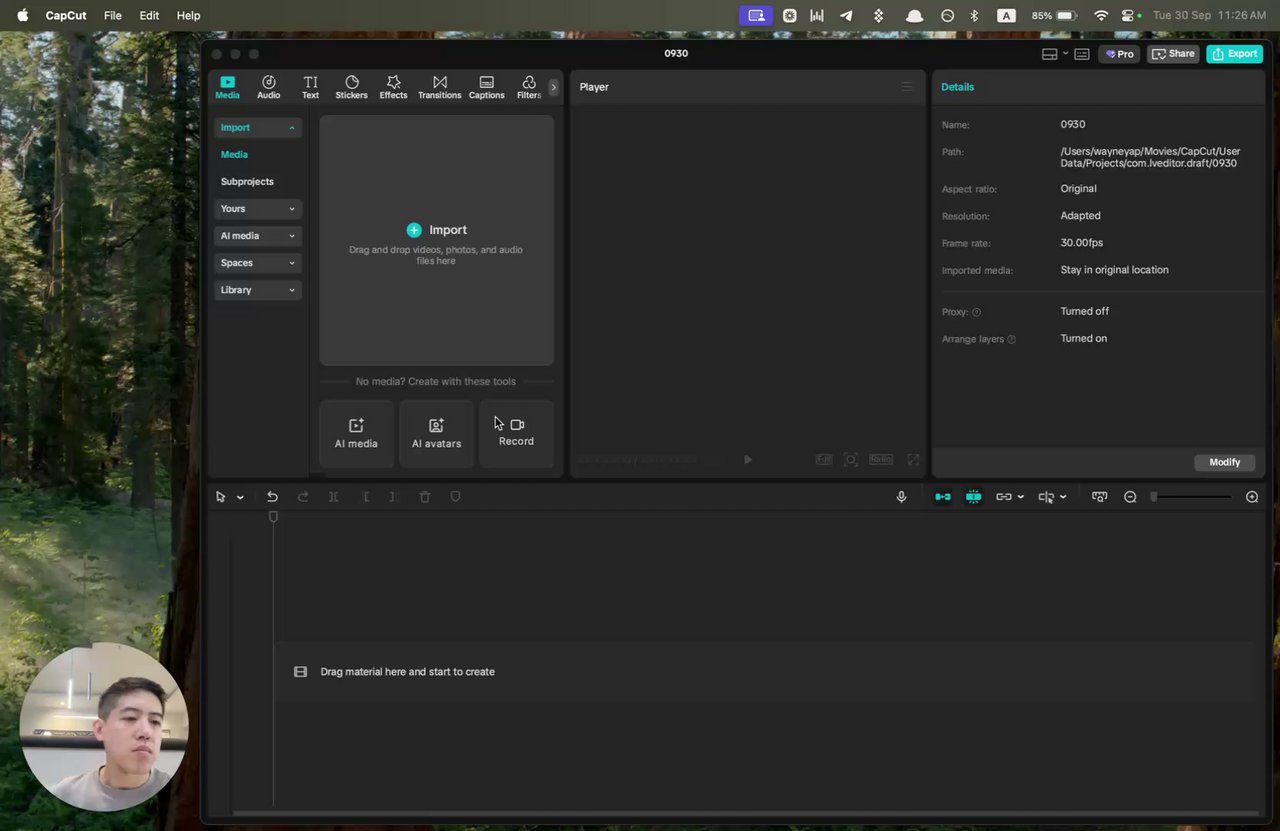Image resolution: width=1280 pixels, height=831 pixels.
Task: Zoom in the timeline
Action: (1252, 497)
